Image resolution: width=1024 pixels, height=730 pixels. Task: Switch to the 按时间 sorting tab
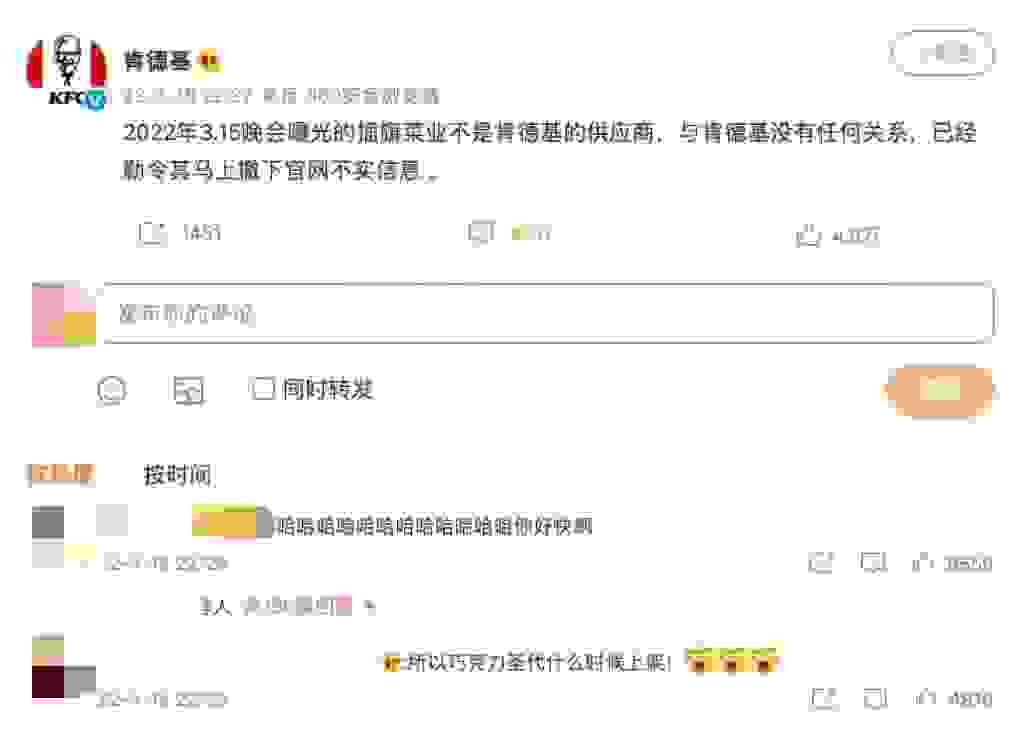[x=177, y=475]
